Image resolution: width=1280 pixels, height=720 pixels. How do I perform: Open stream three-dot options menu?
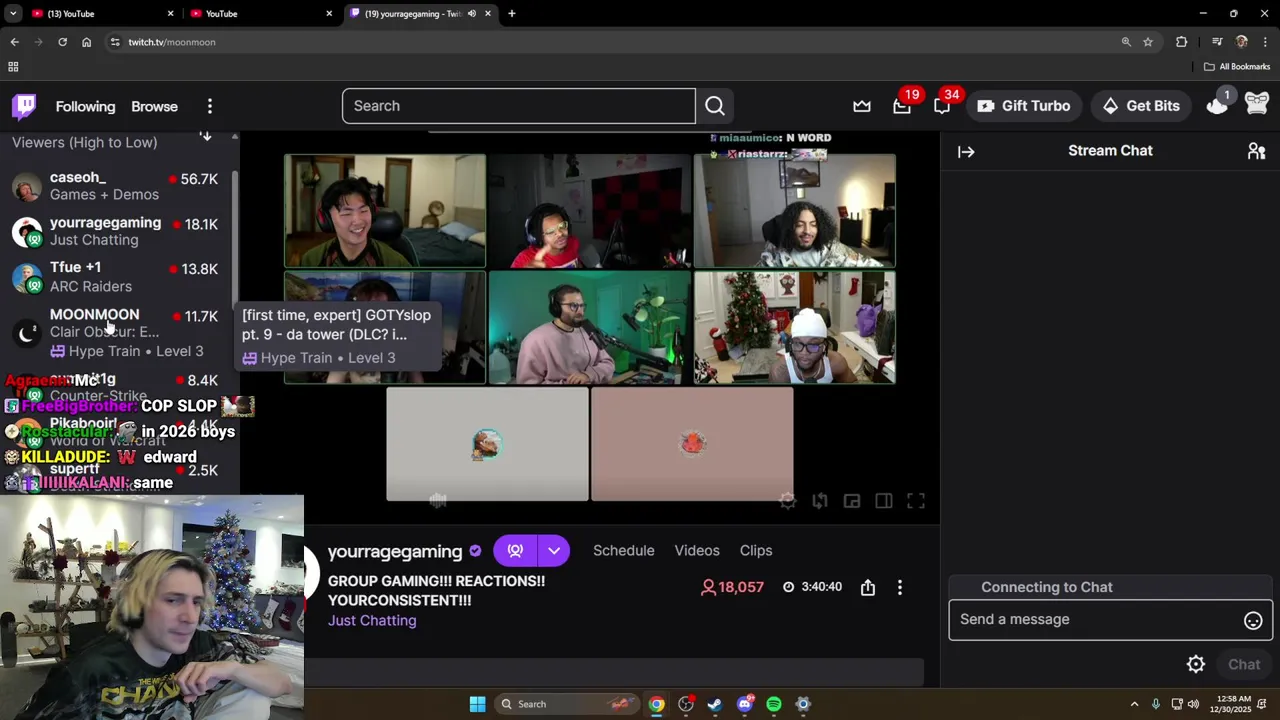click(900, 588)
